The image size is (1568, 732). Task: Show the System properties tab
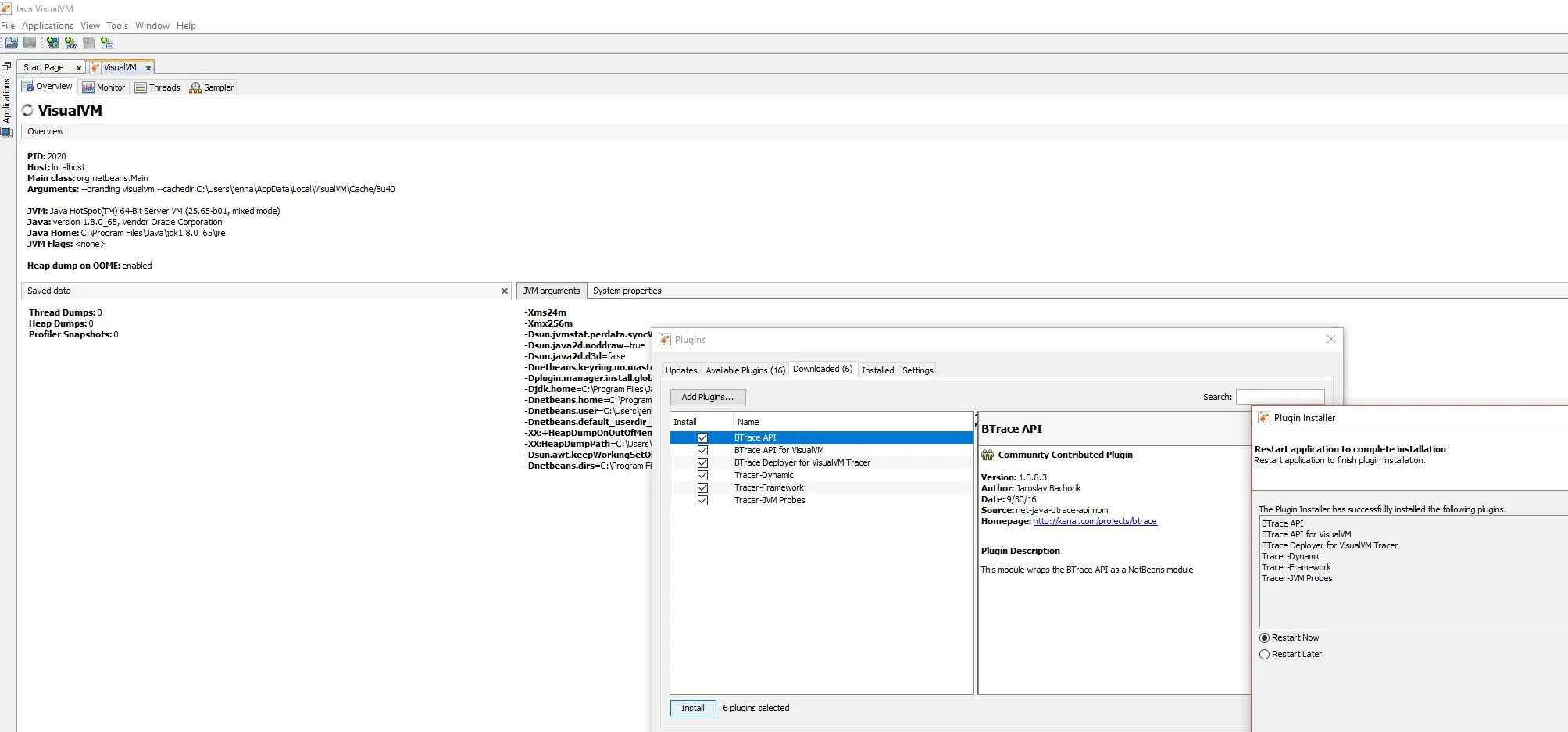(627, 291)
